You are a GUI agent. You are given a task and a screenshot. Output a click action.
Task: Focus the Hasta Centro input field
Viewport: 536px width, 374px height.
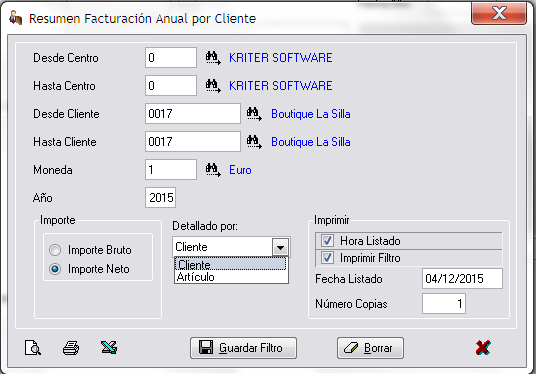(171, 85)
